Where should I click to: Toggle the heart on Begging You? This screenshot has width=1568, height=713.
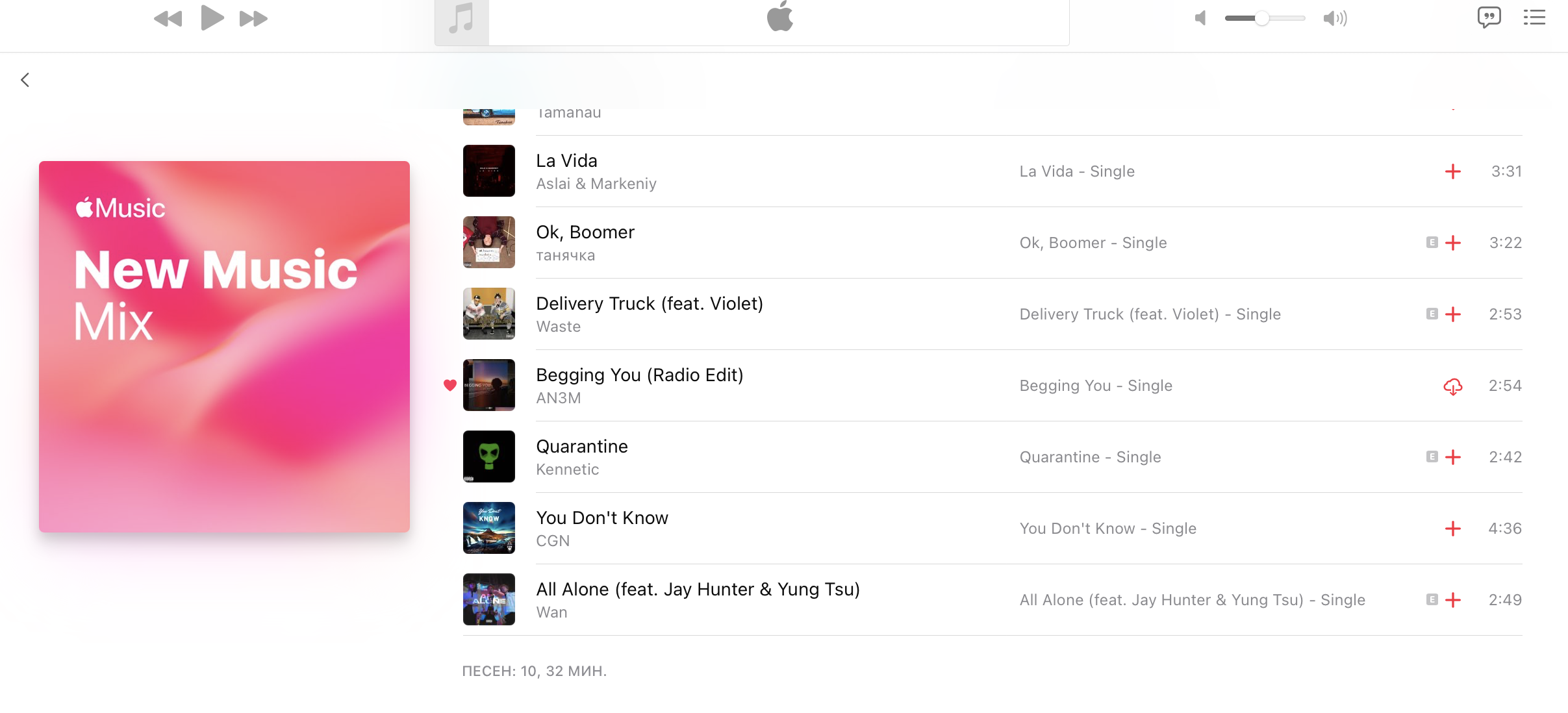coord(450,385)
